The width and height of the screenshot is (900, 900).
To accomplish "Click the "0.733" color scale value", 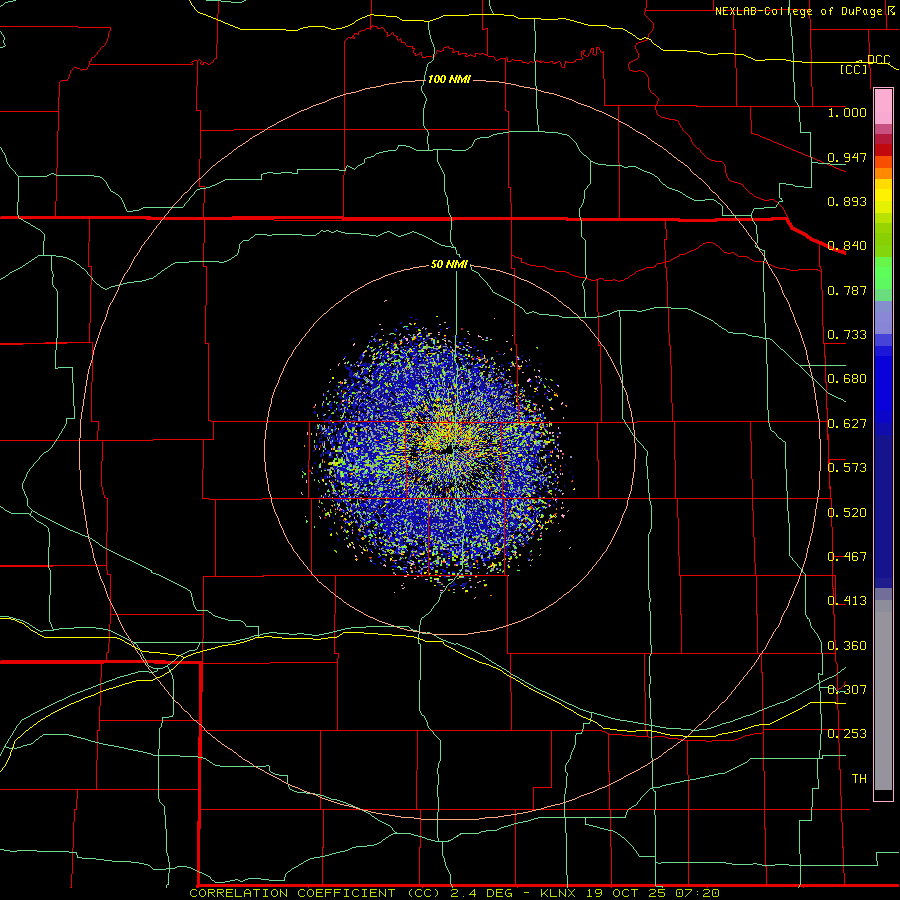I will click(847, 335).
